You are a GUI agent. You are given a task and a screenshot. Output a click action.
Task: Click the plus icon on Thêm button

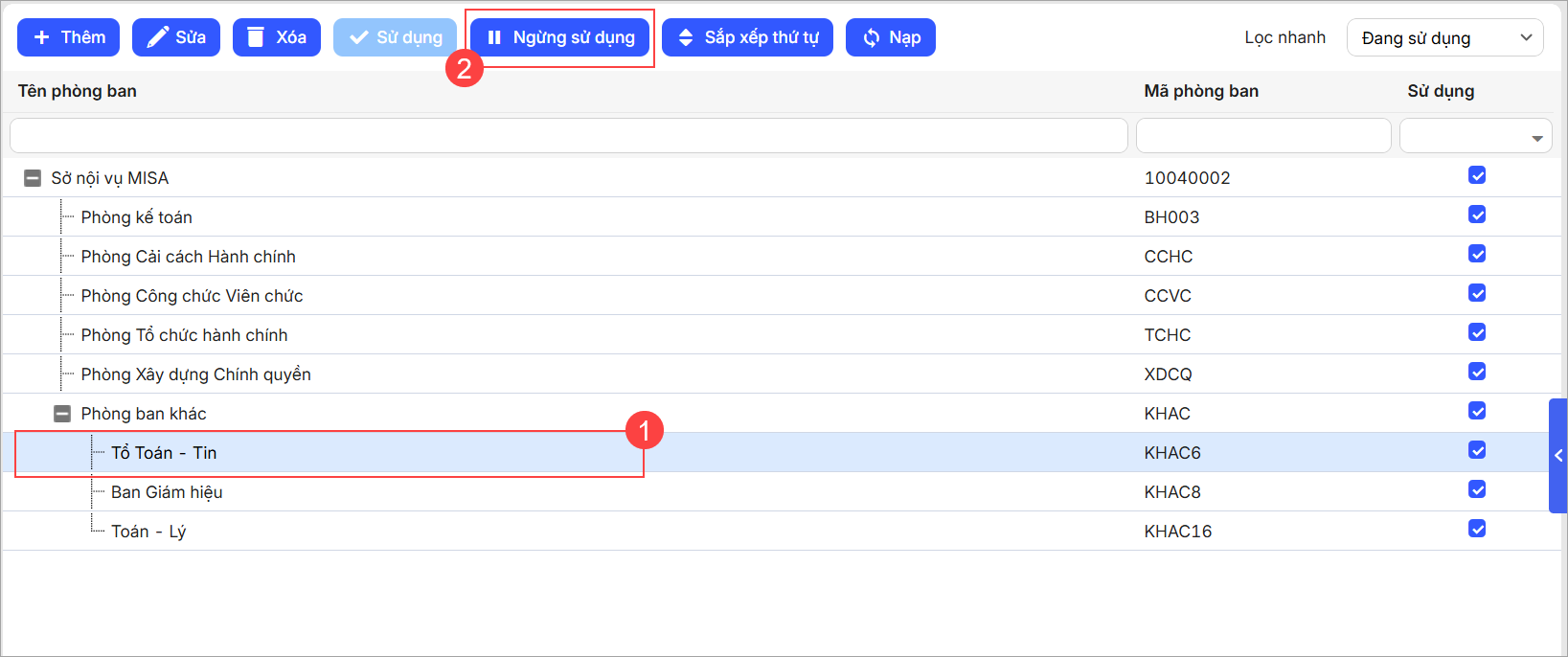pyautogui.click(x=41, y=37)
